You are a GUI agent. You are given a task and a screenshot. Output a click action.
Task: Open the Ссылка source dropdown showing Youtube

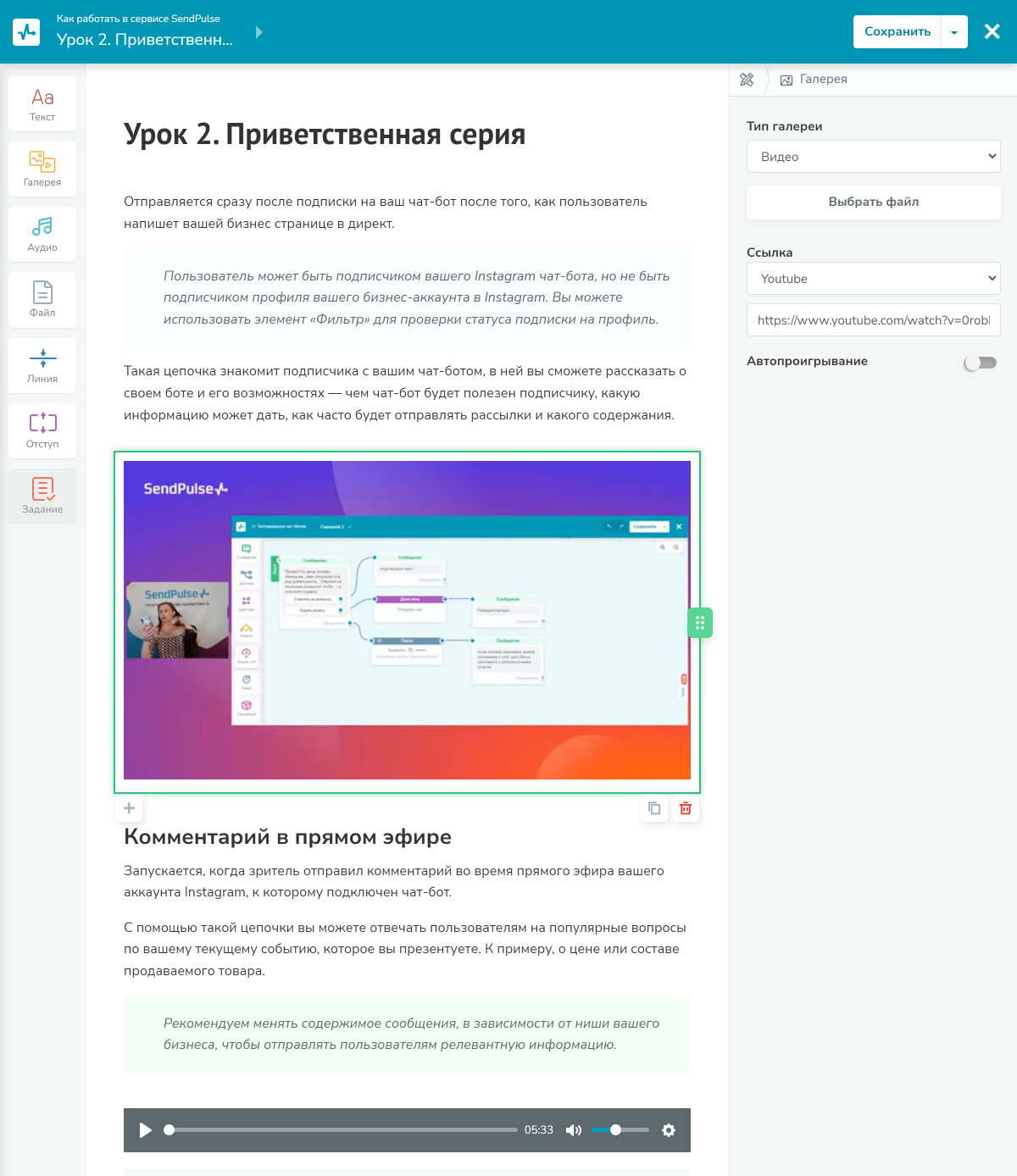[873, 278]
